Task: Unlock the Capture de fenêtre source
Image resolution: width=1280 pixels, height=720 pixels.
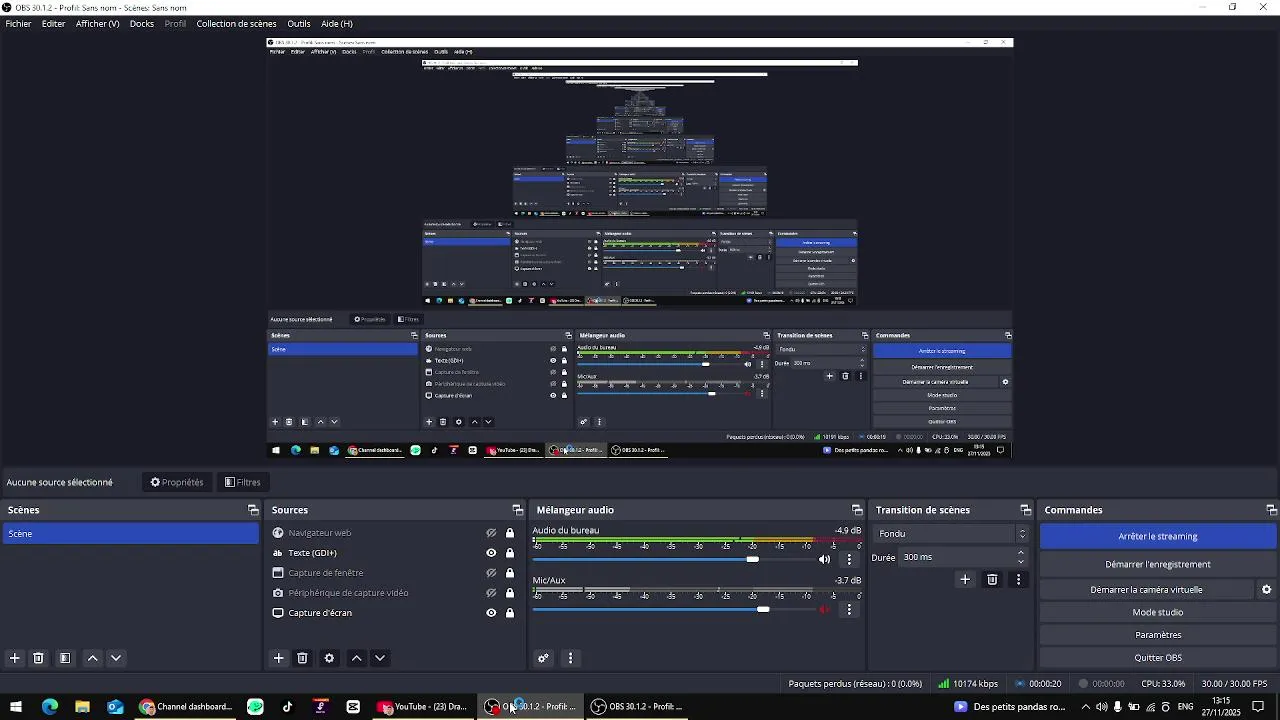Action: (x=509, y=573)
